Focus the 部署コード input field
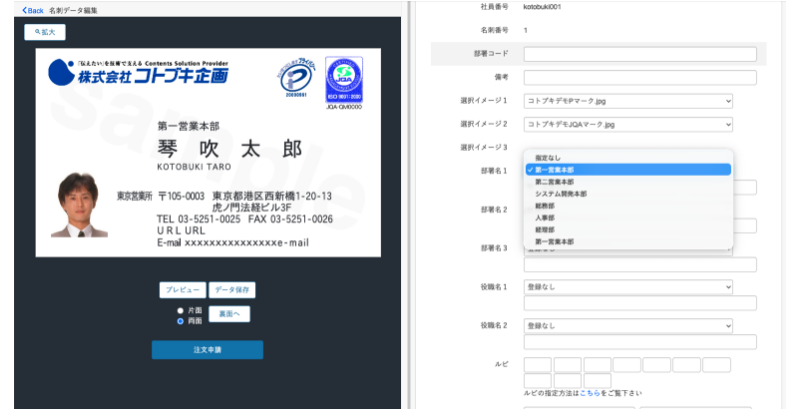 point(640,54)
